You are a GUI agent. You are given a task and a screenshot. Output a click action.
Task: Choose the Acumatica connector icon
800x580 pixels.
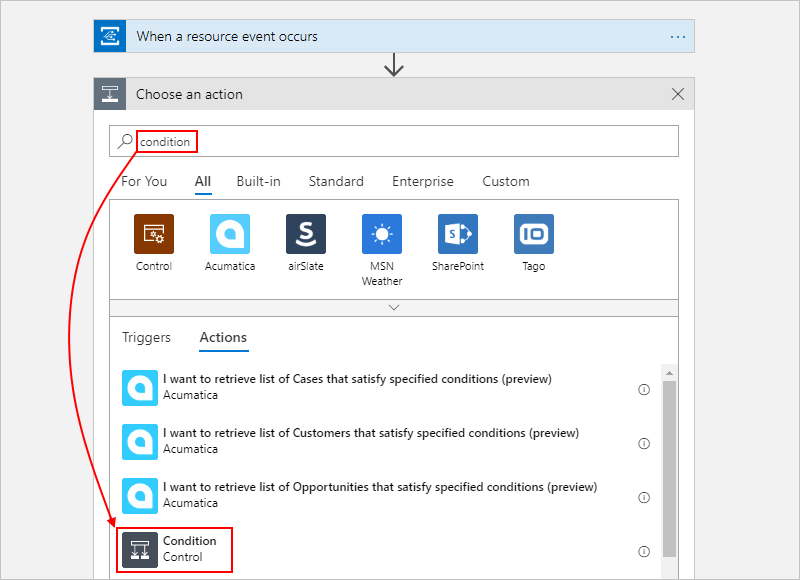230,234
